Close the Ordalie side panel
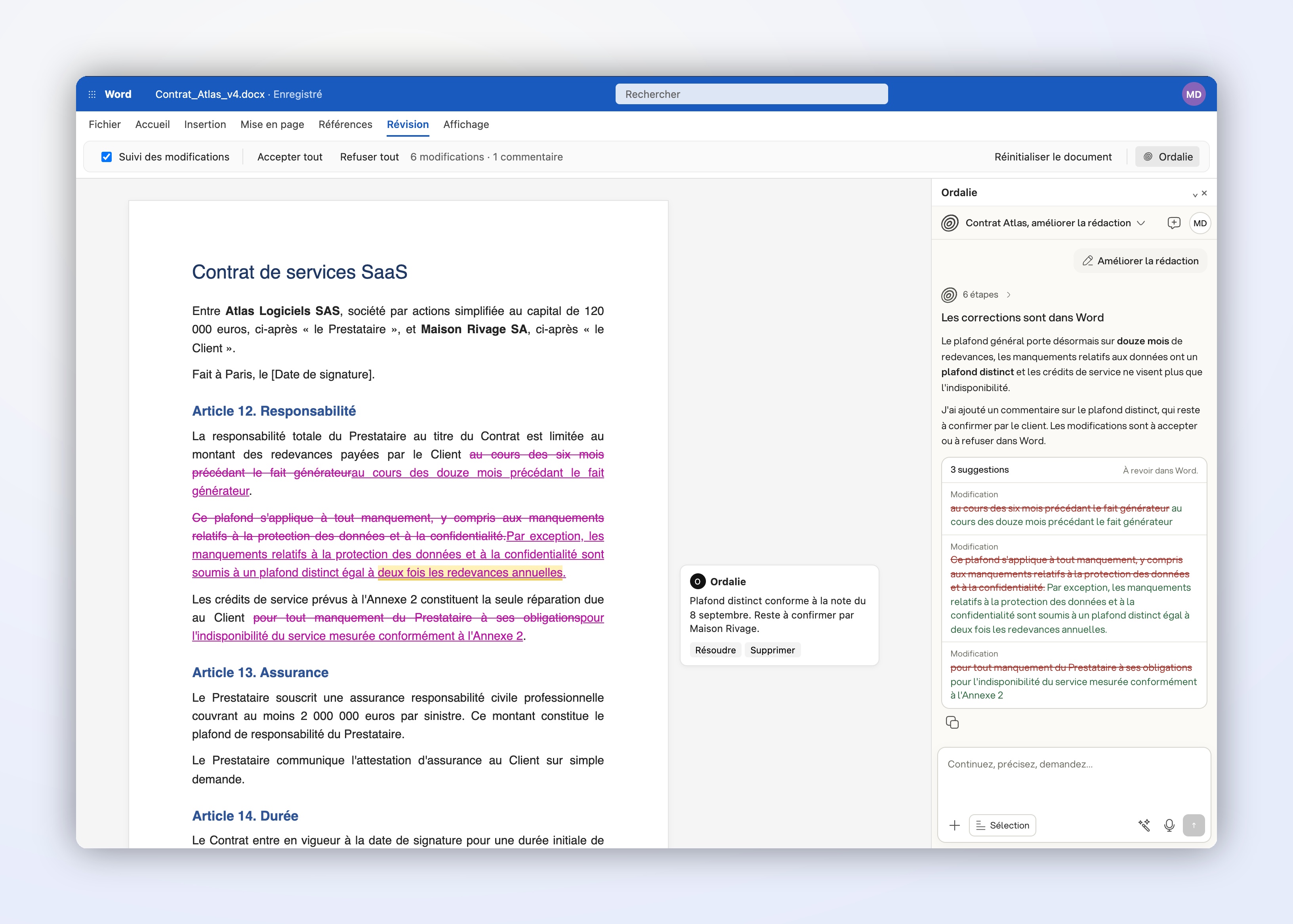 click(1204, 193)
